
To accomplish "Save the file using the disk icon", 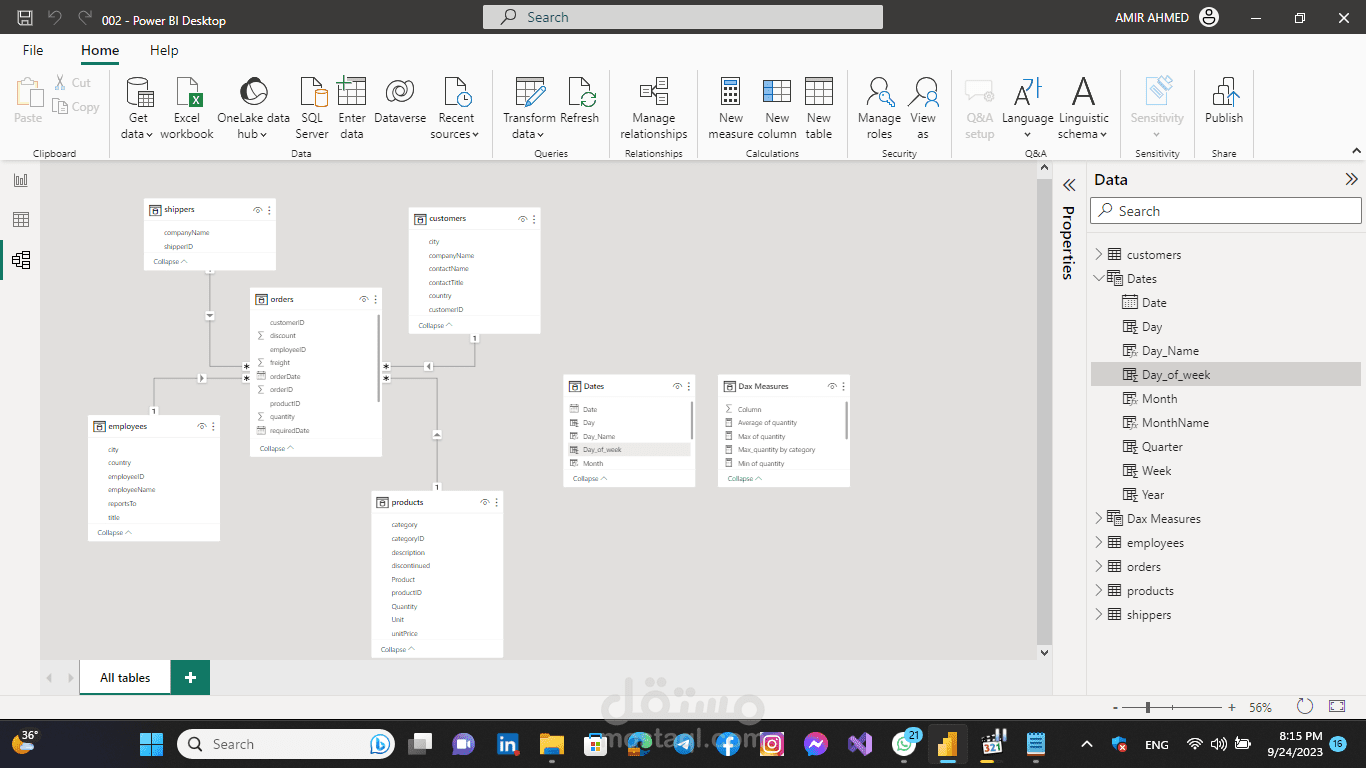I will (25, 19).
